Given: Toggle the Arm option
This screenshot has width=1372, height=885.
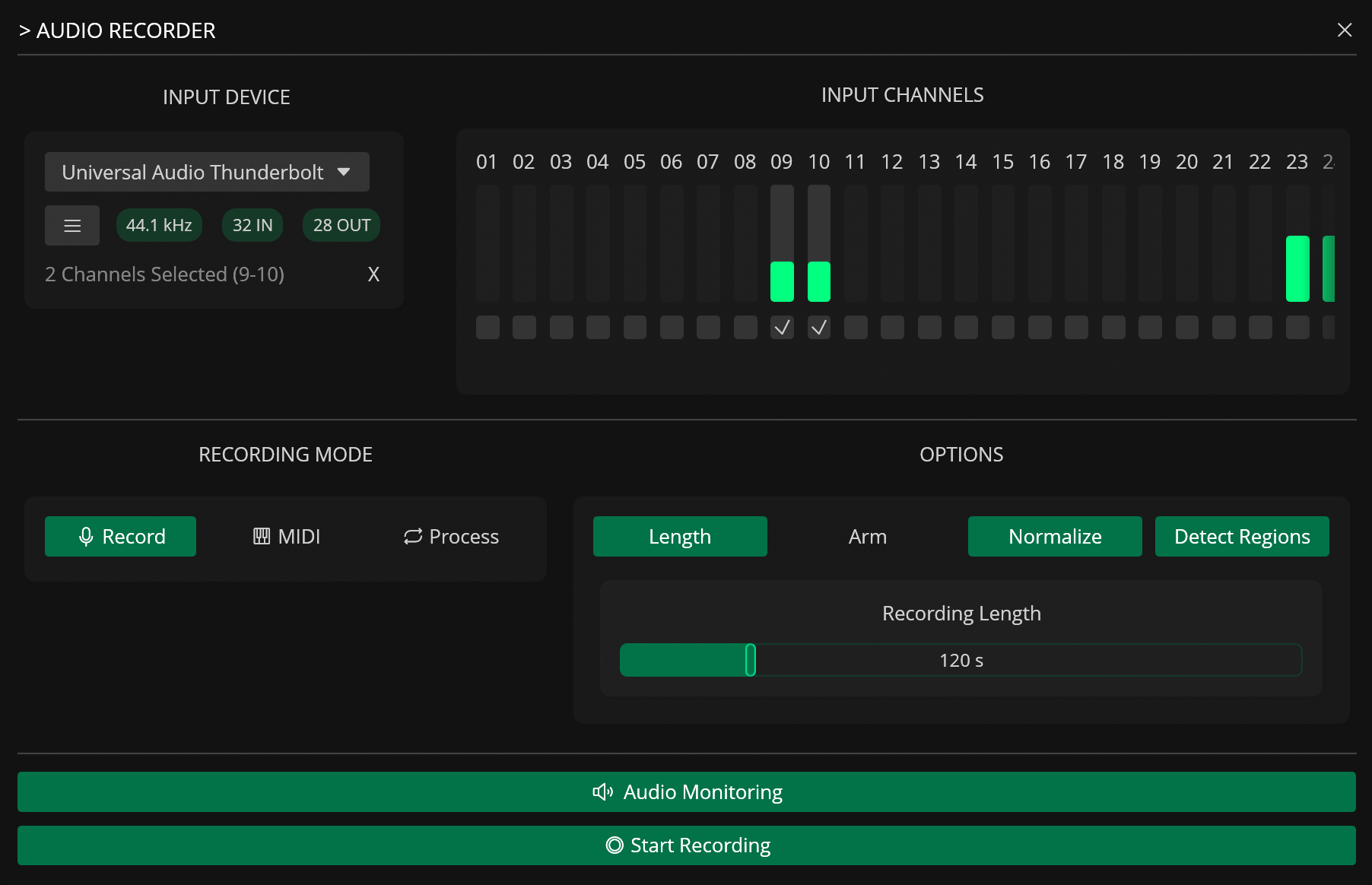Looking at the screenshot, I should (868, 536).
